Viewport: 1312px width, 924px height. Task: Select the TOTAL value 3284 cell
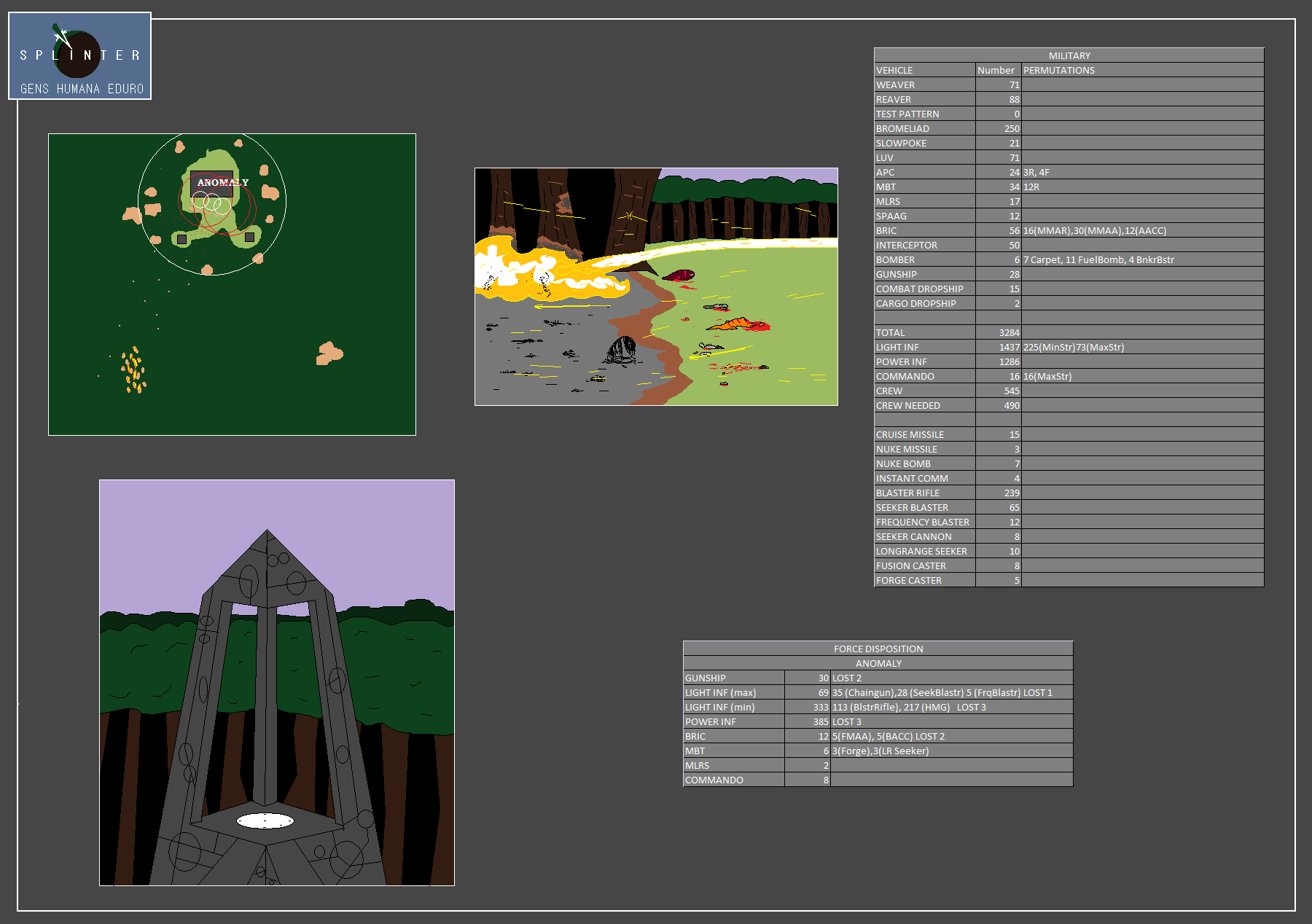coord(997,332)
